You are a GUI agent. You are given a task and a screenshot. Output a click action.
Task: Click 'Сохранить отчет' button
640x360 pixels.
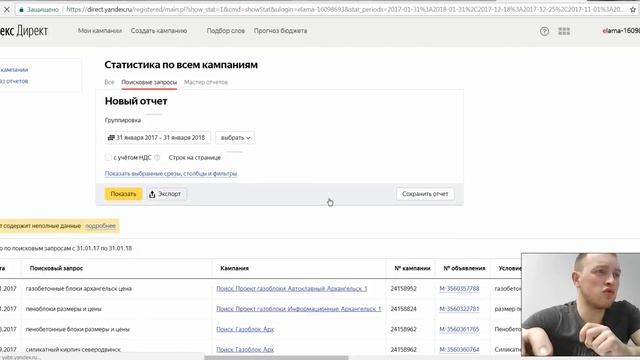[425, 194]
